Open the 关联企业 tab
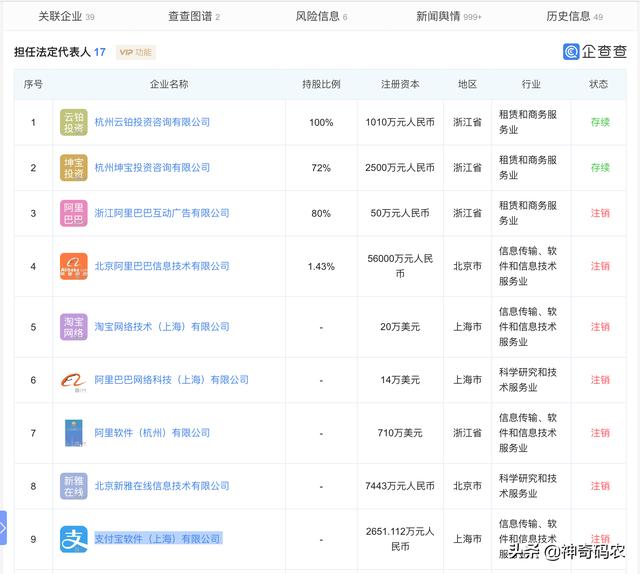The image size is (640, 574). pyautogui.click(x=66, y=16)
